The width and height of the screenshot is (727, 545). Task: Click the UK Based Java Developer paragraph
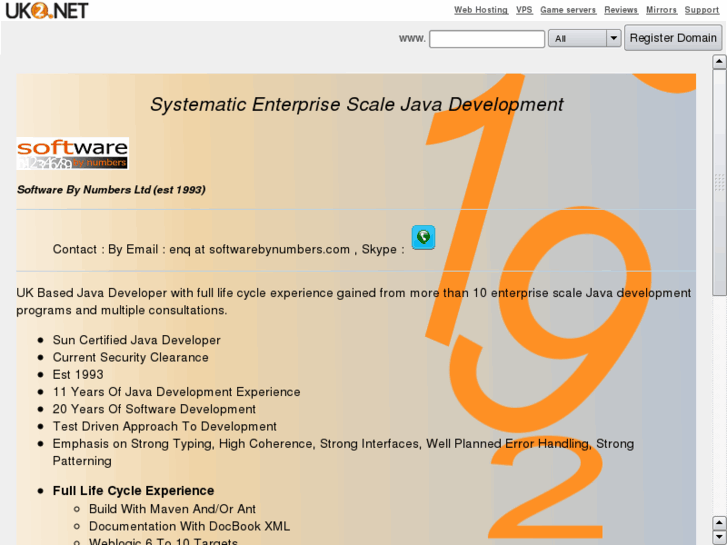pos(354,301)
